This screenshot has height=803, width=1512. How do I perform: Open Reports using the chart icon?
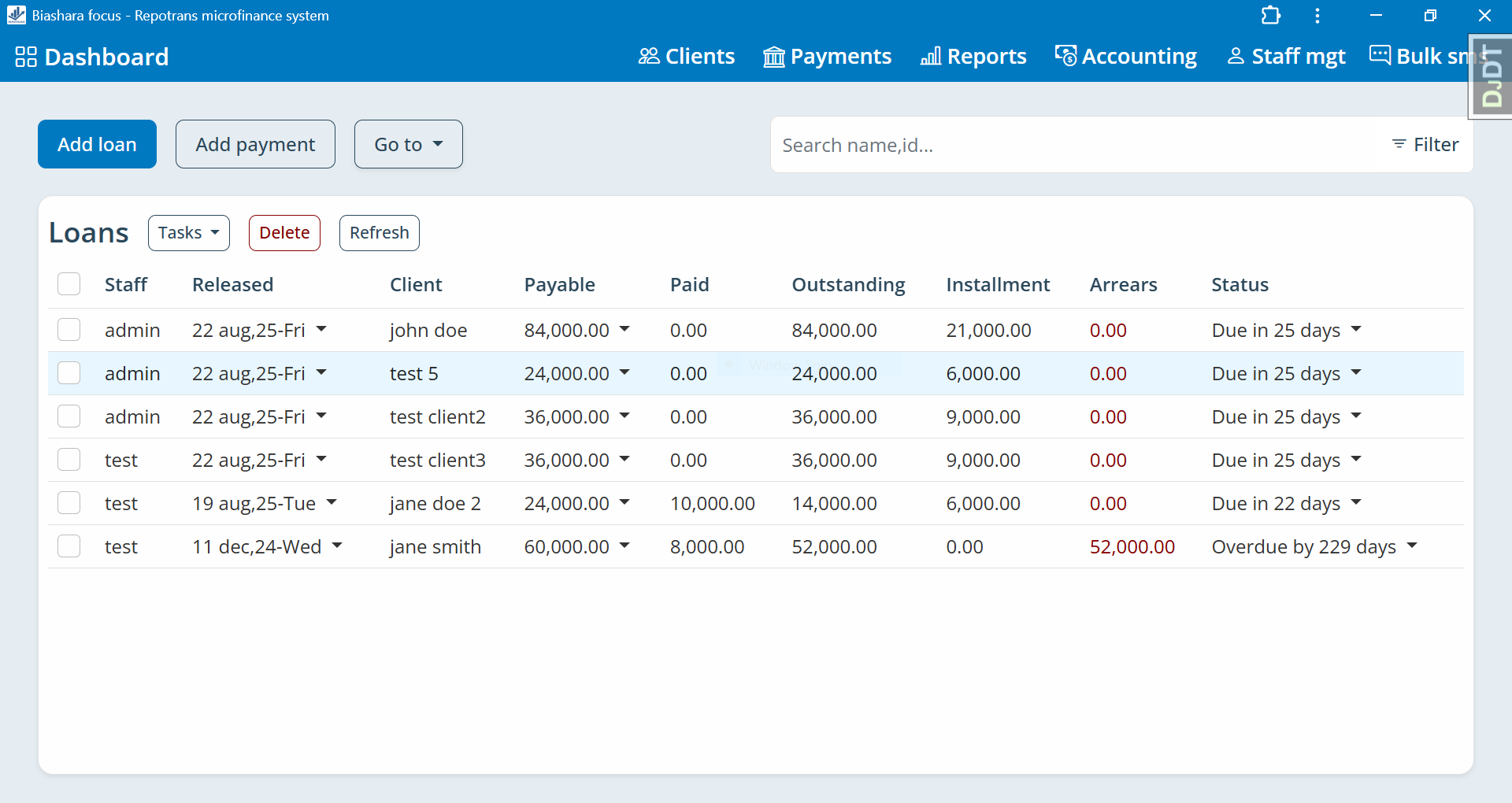[x=930, y=56]
